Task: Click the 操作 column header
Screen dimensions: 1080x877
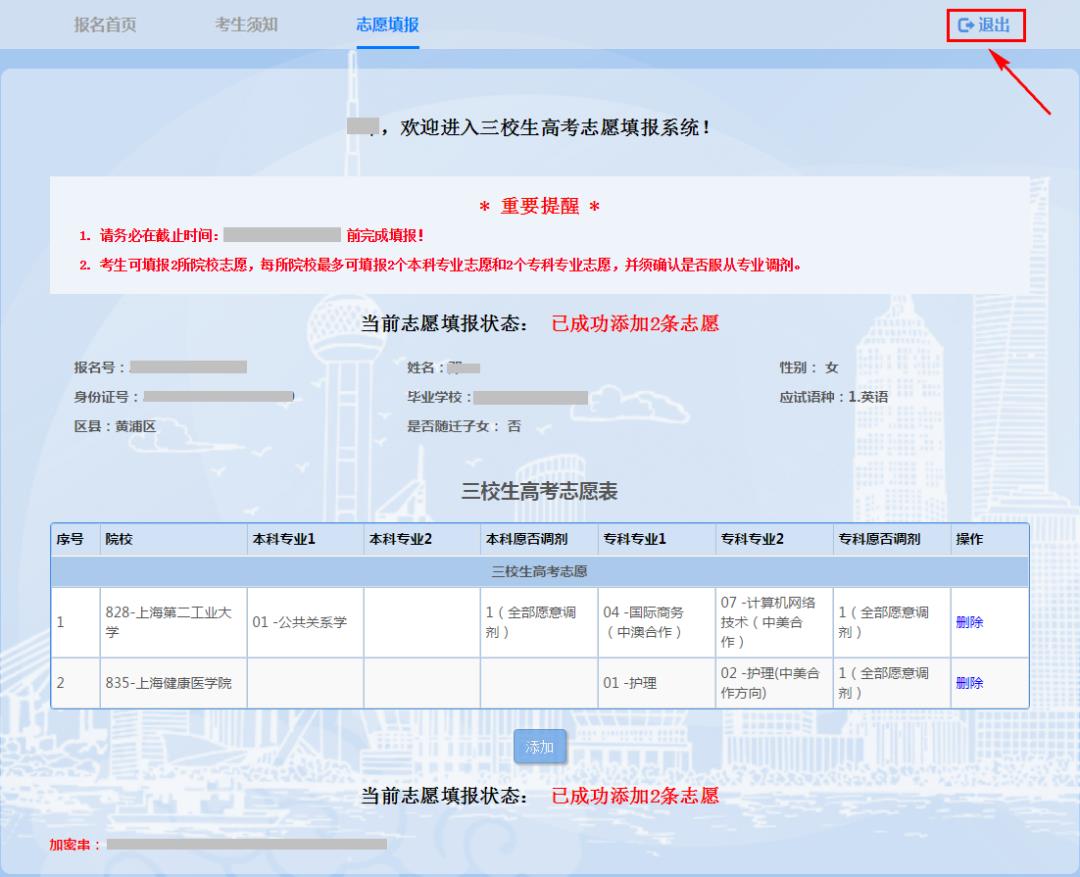Action: 969,539
